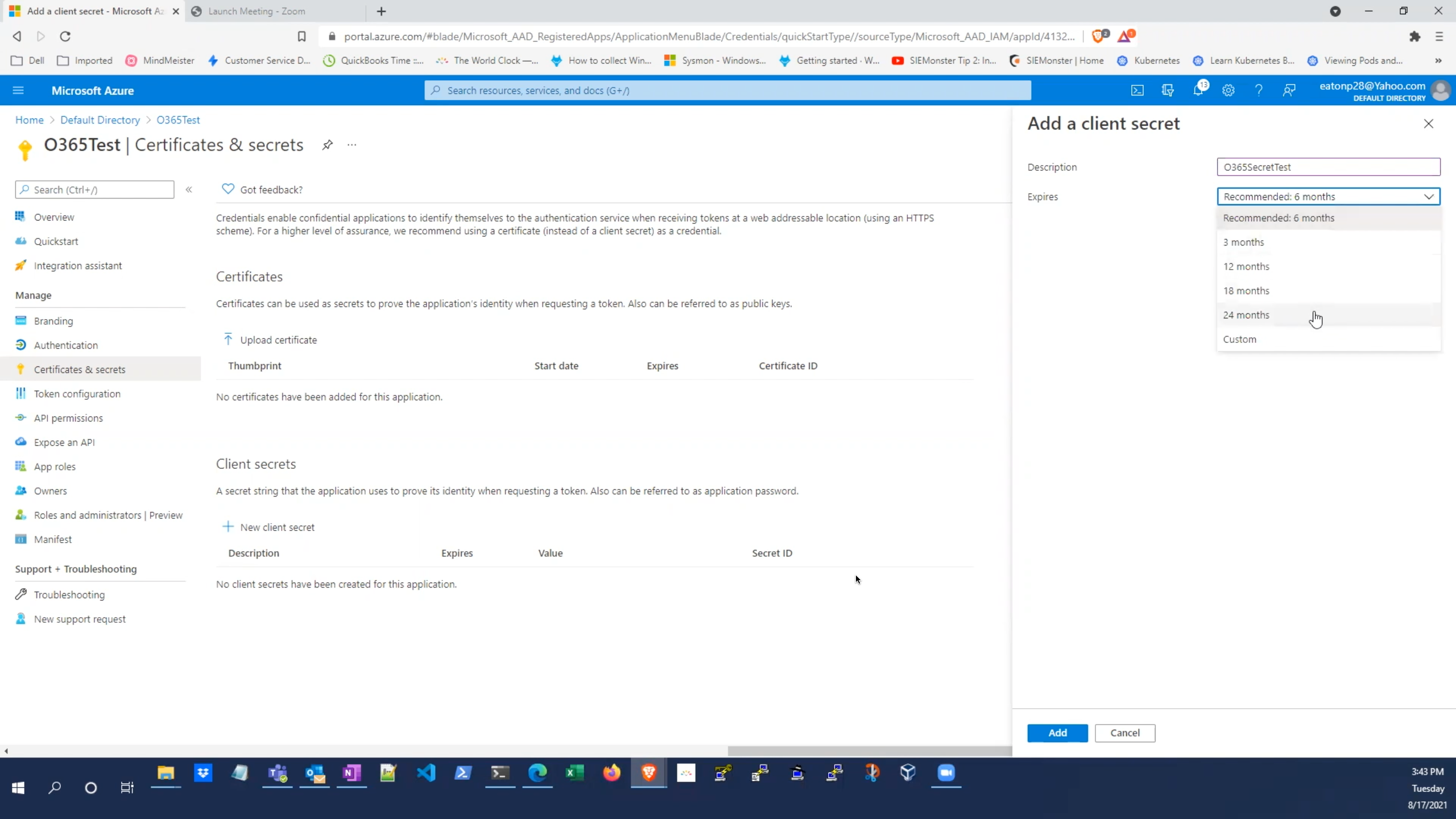Click the Description text field
1456x819 pixels.
click(x=1328, y=167)
